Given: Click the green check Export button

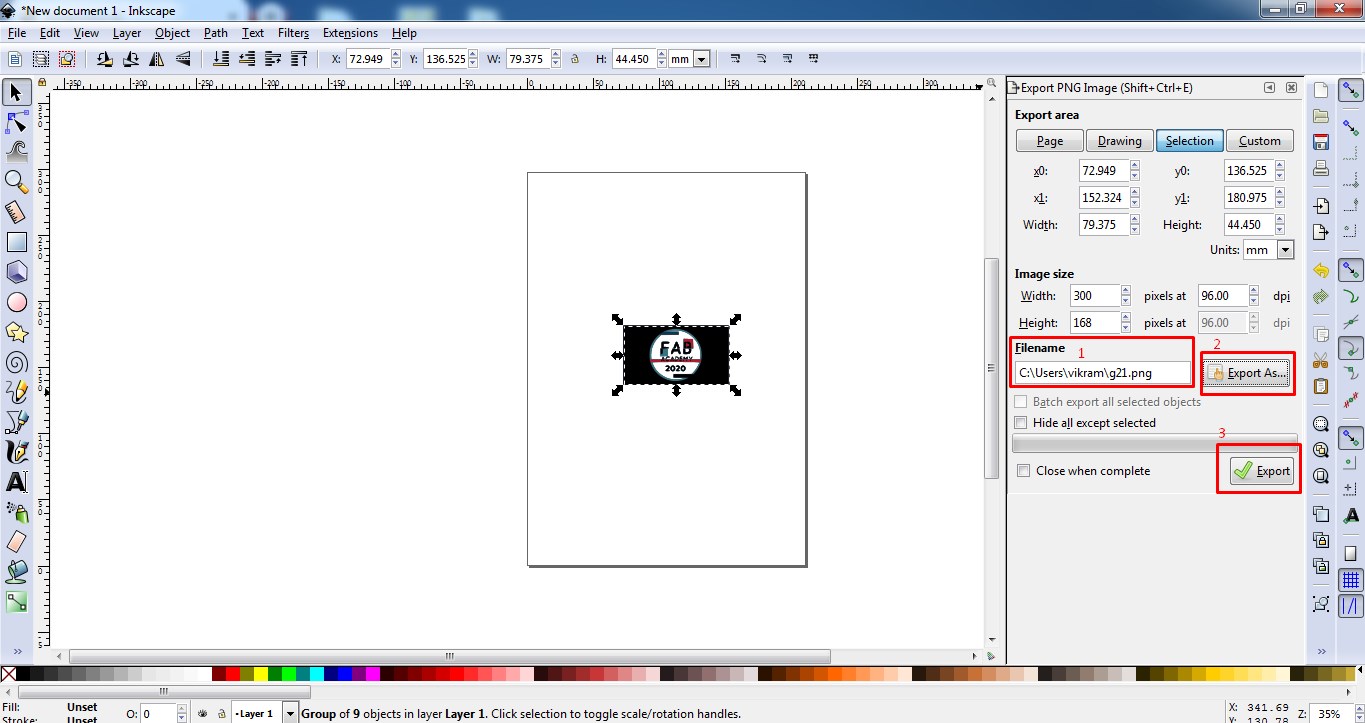Looking at the screenshot, I should [1262, 471].
